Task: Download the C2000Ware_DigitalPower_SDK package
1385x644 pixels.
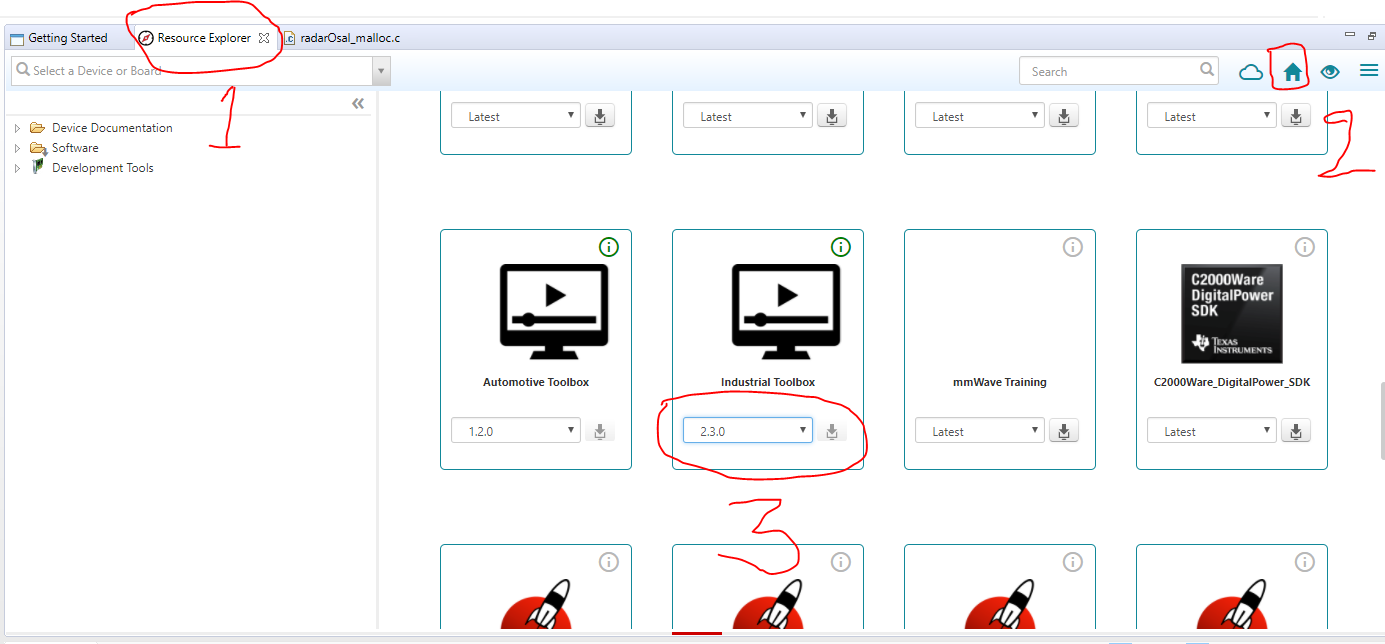Action: point(1295,431)
